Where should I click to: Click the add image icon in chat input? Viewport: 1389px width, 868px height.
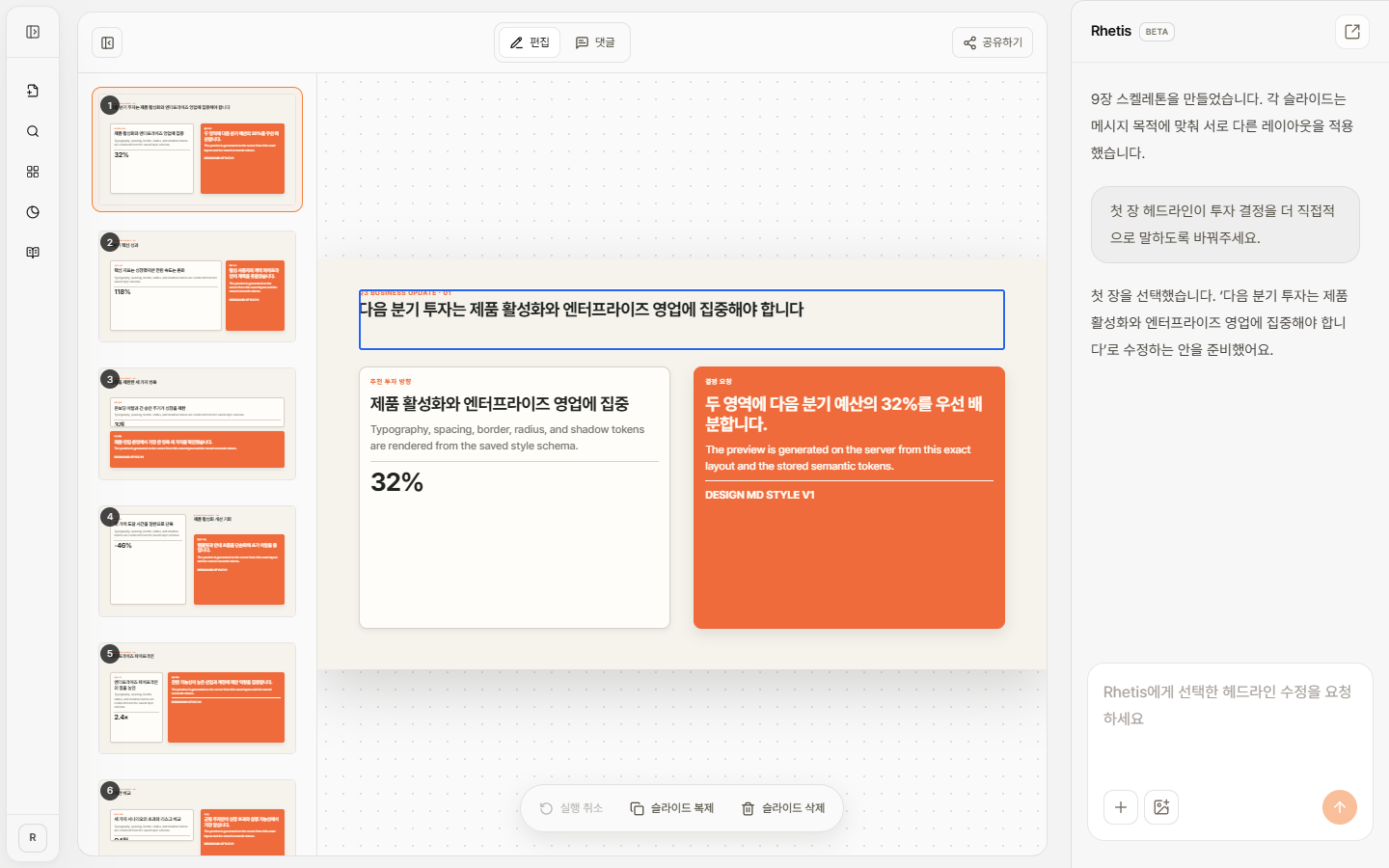(x=1161, y=807)
